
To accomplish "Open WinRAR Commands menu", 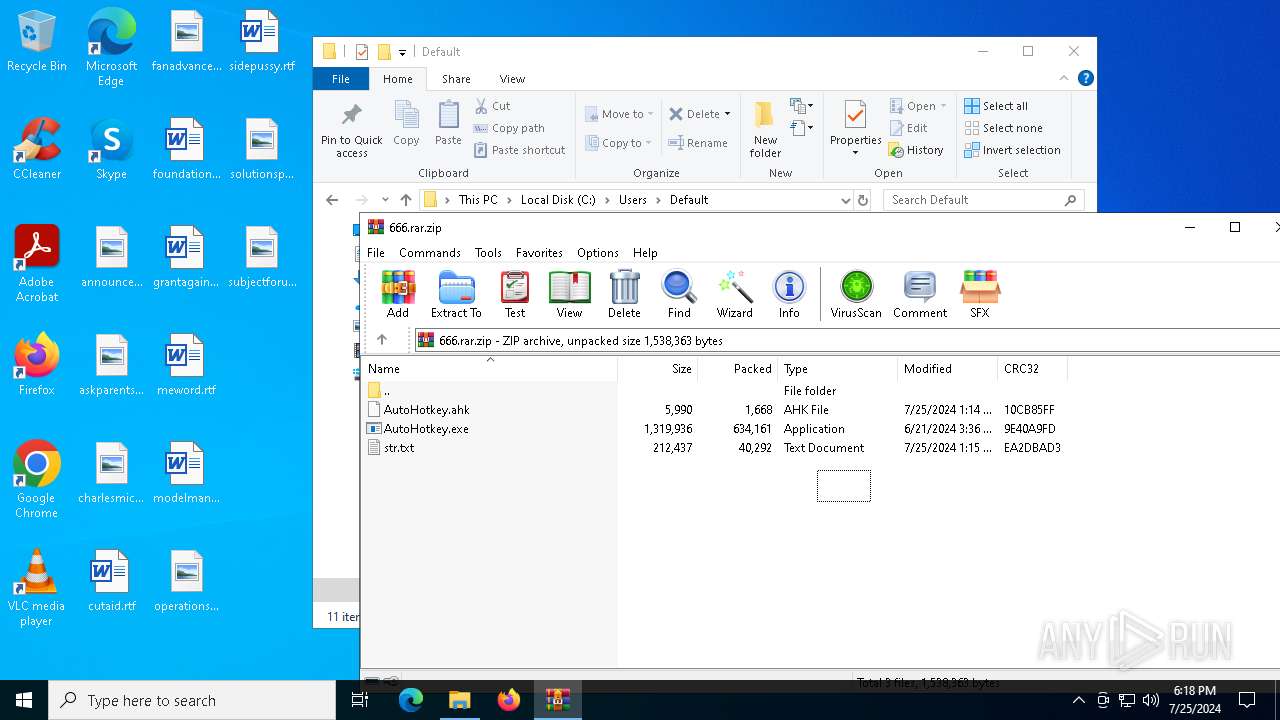I will tap(430, 253).
